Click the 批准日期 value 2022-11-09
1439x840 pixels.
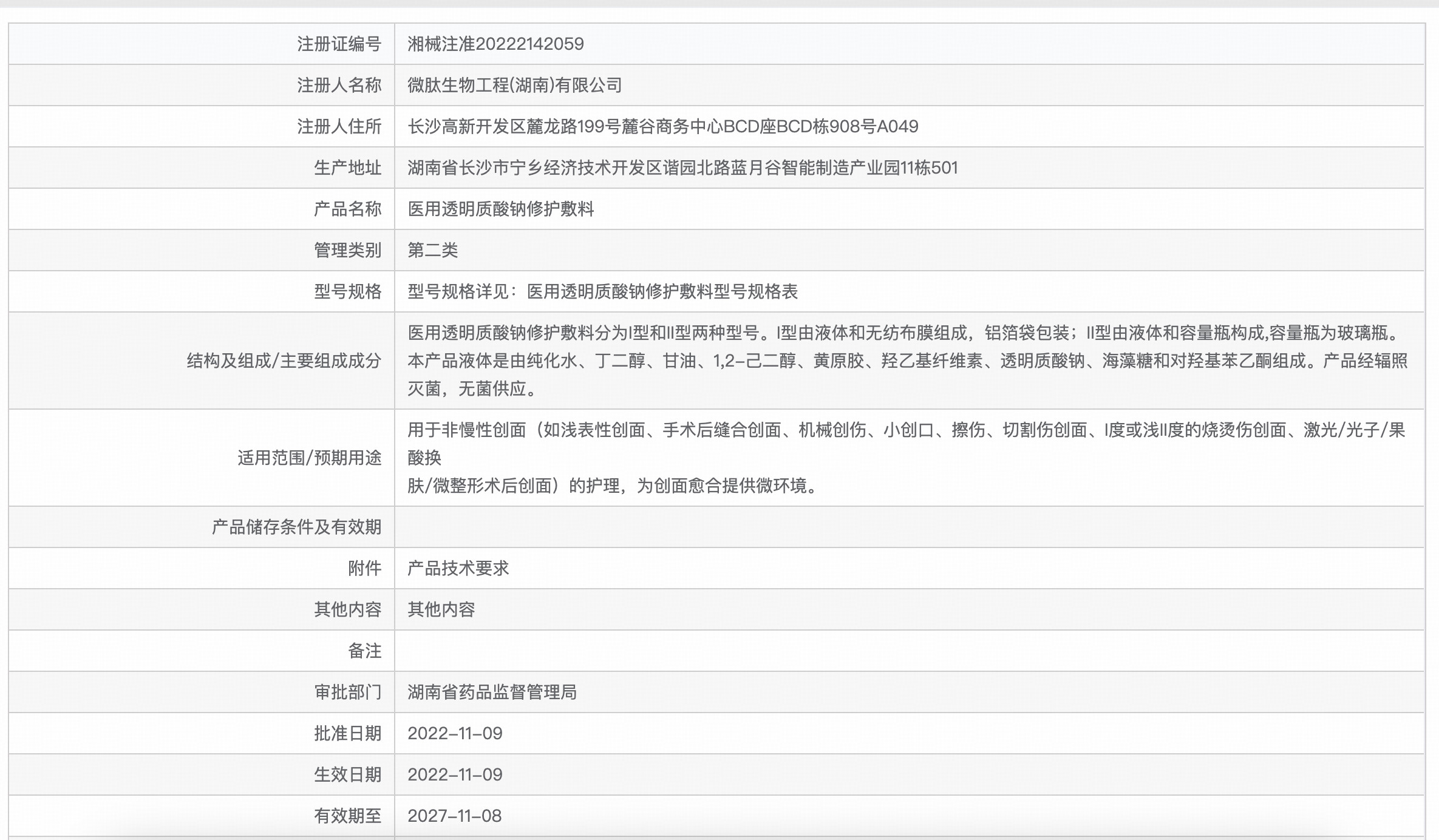pos(455,733)
